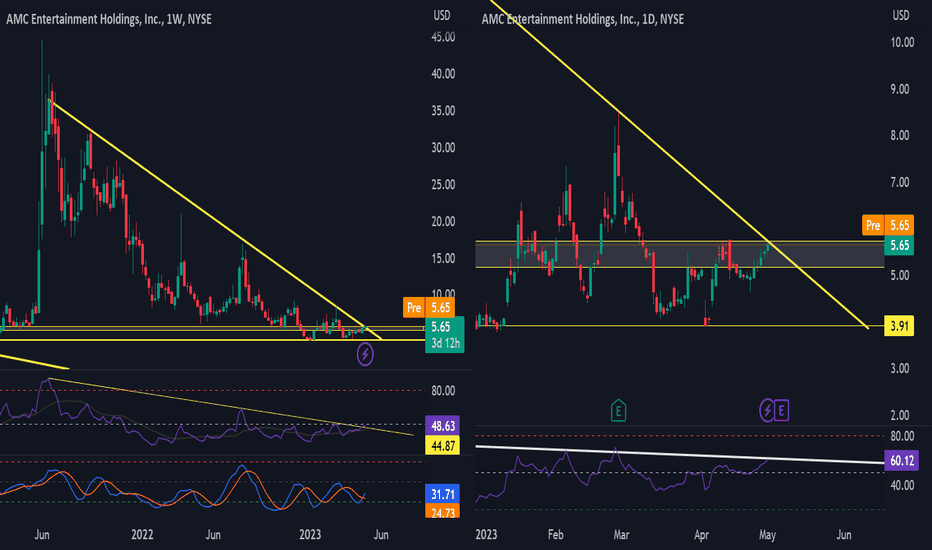Click orange 24.73 stochastic value label

pyautogui.click(x=442, y=511)
